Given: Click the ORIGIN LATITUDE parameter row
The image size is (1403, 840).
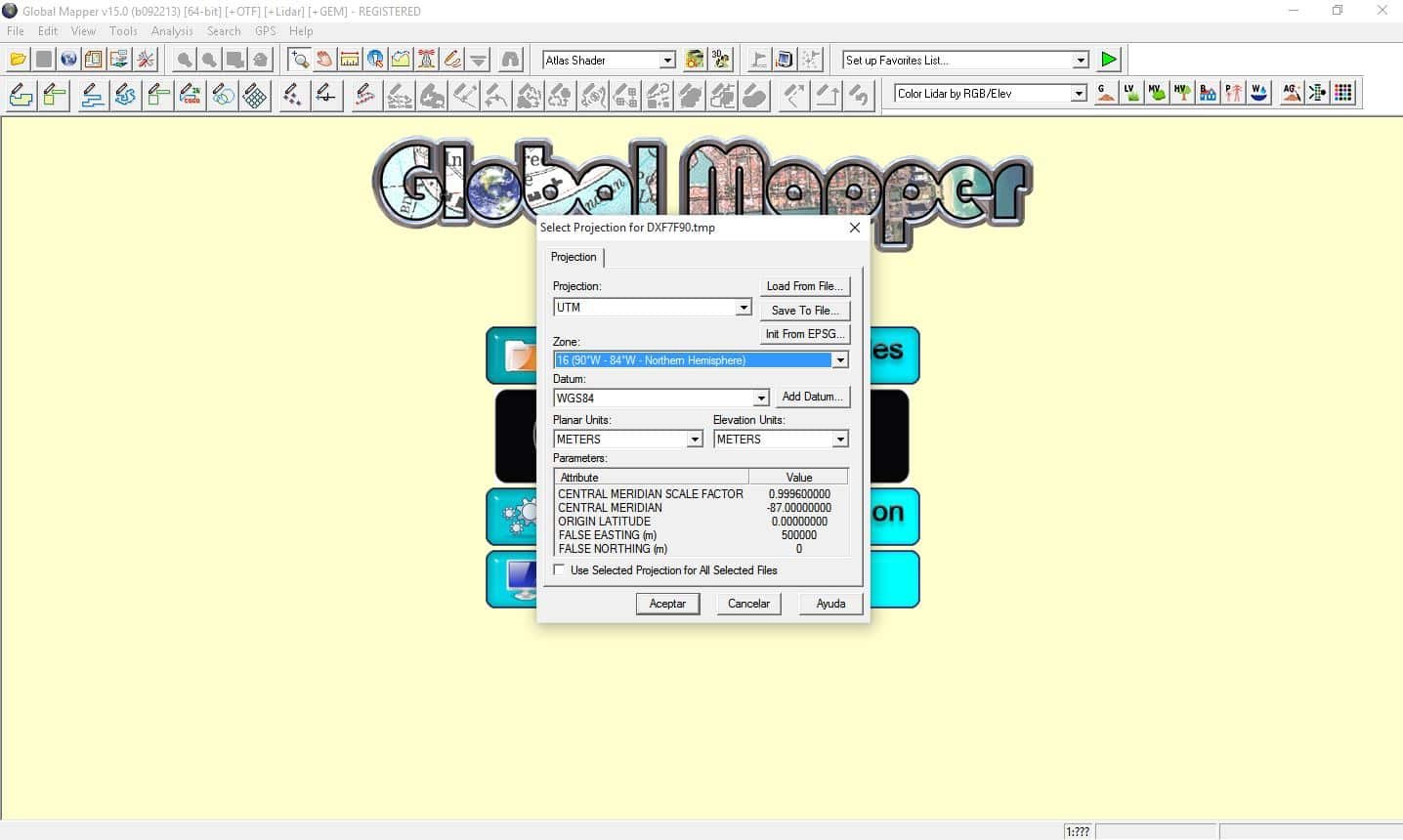Looking at the screenshot, I should click(x=701, y=522).
